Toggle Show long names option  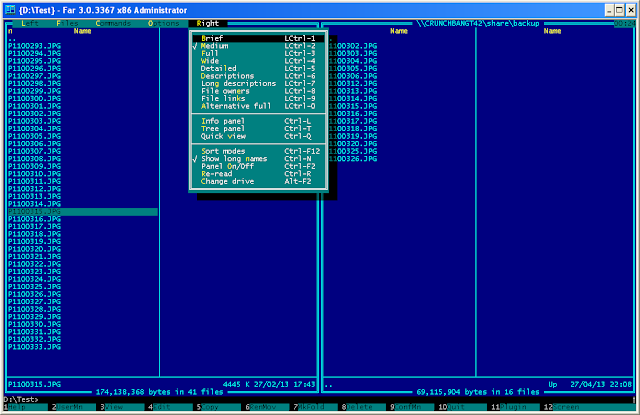258,159
